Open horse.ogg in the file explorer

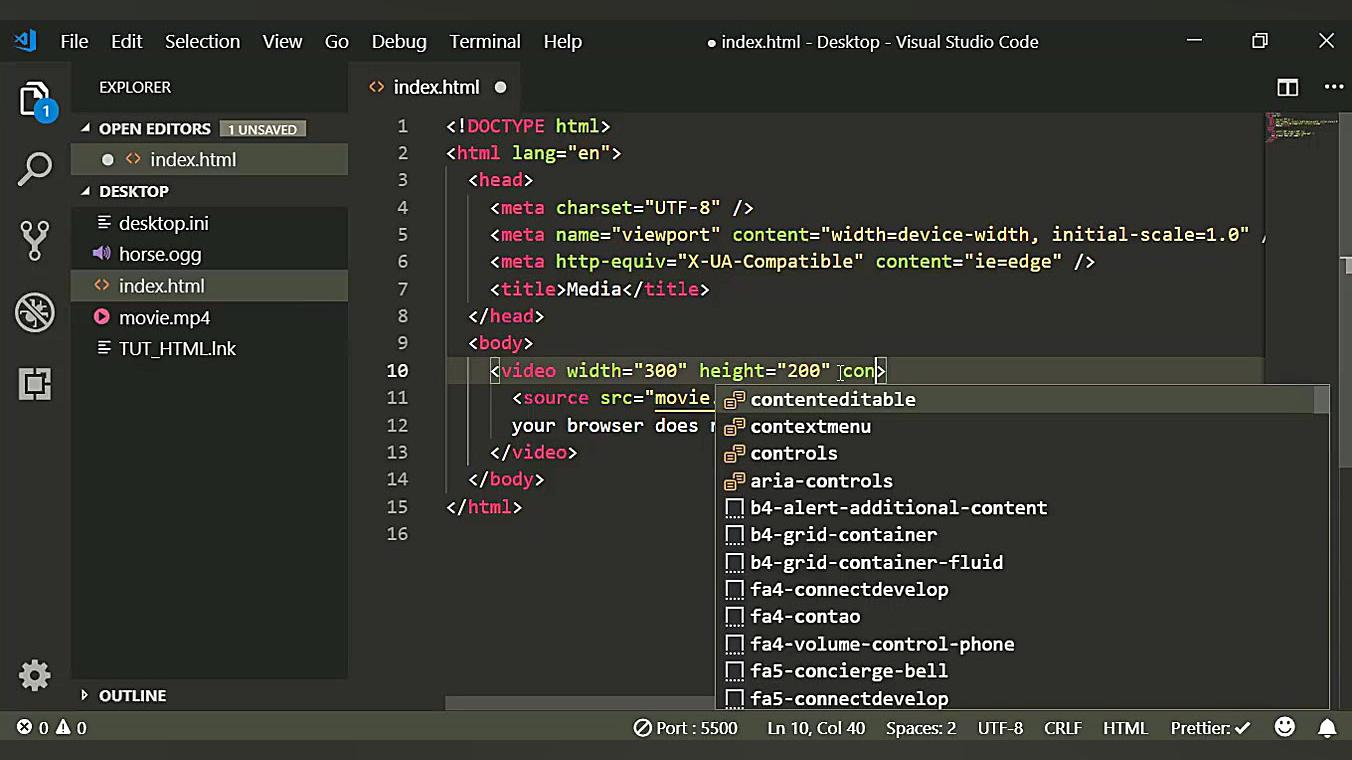click(210, 254)
